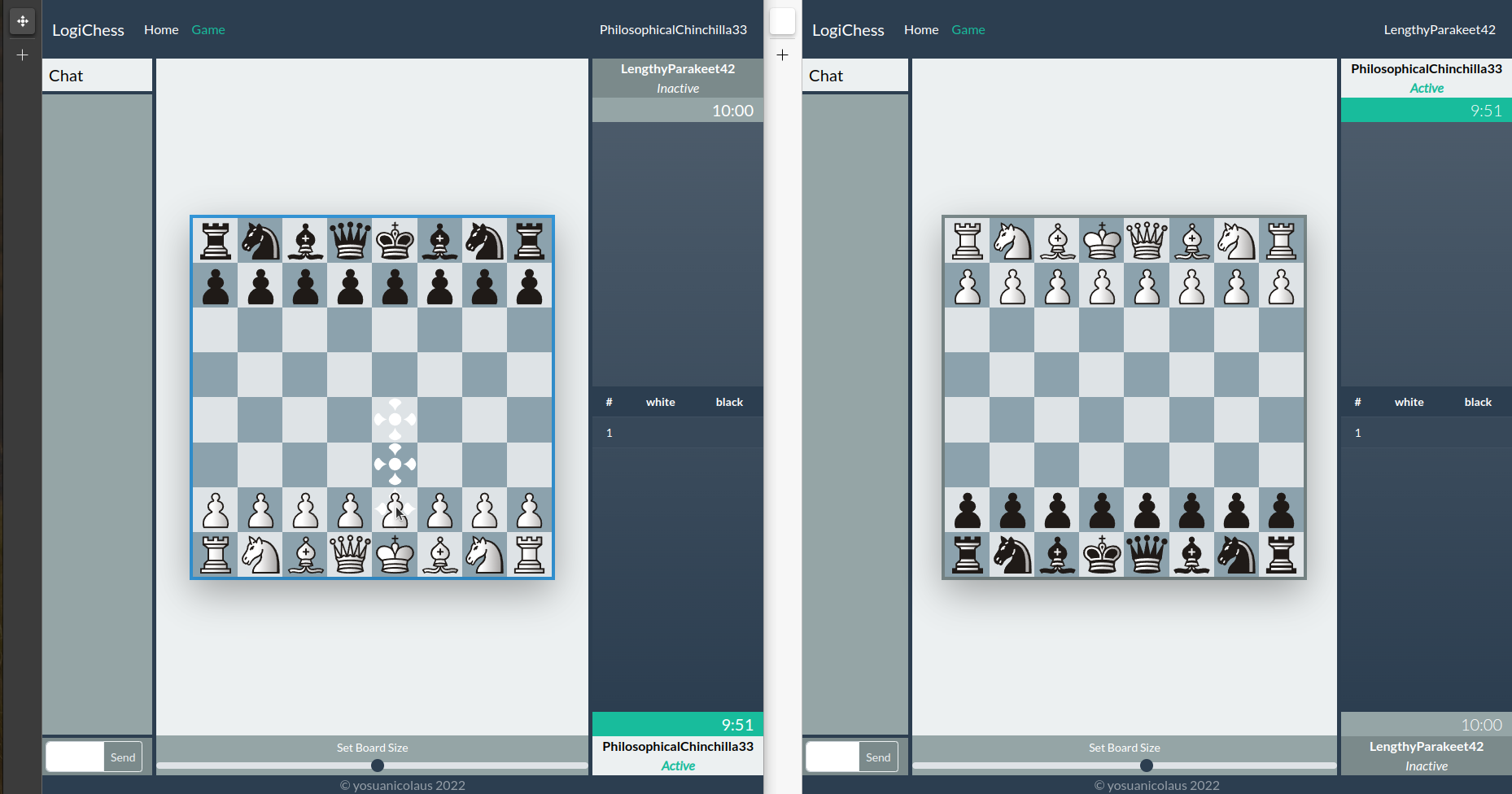Click 'white' column header in left move list
Viewport: 1512px width, 794px height.
coord(661,402)
